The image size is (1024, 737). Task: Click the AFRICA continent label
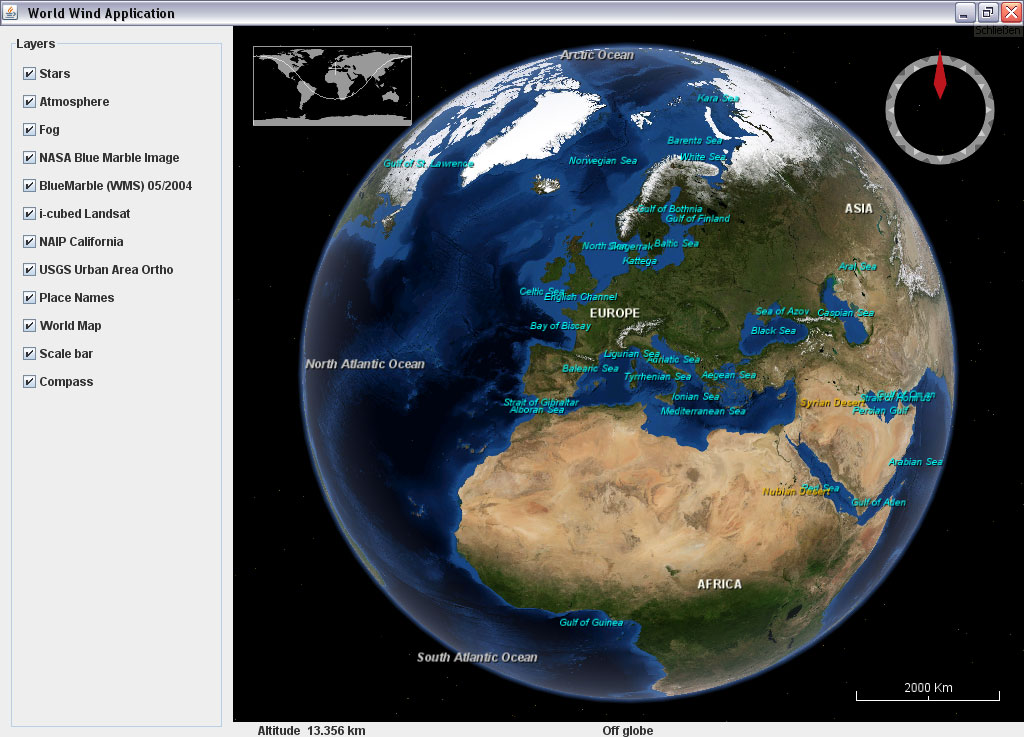point(719,584)
